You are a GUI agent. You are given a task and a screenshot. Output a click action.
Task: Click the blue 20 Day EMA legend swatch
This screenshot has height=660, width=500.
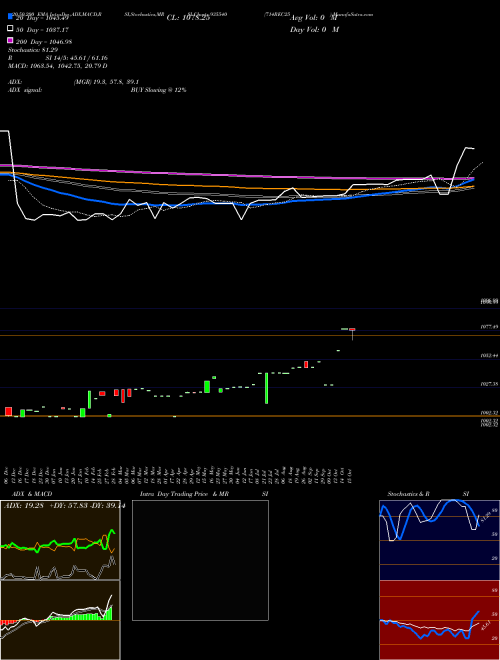pos(11,17)
